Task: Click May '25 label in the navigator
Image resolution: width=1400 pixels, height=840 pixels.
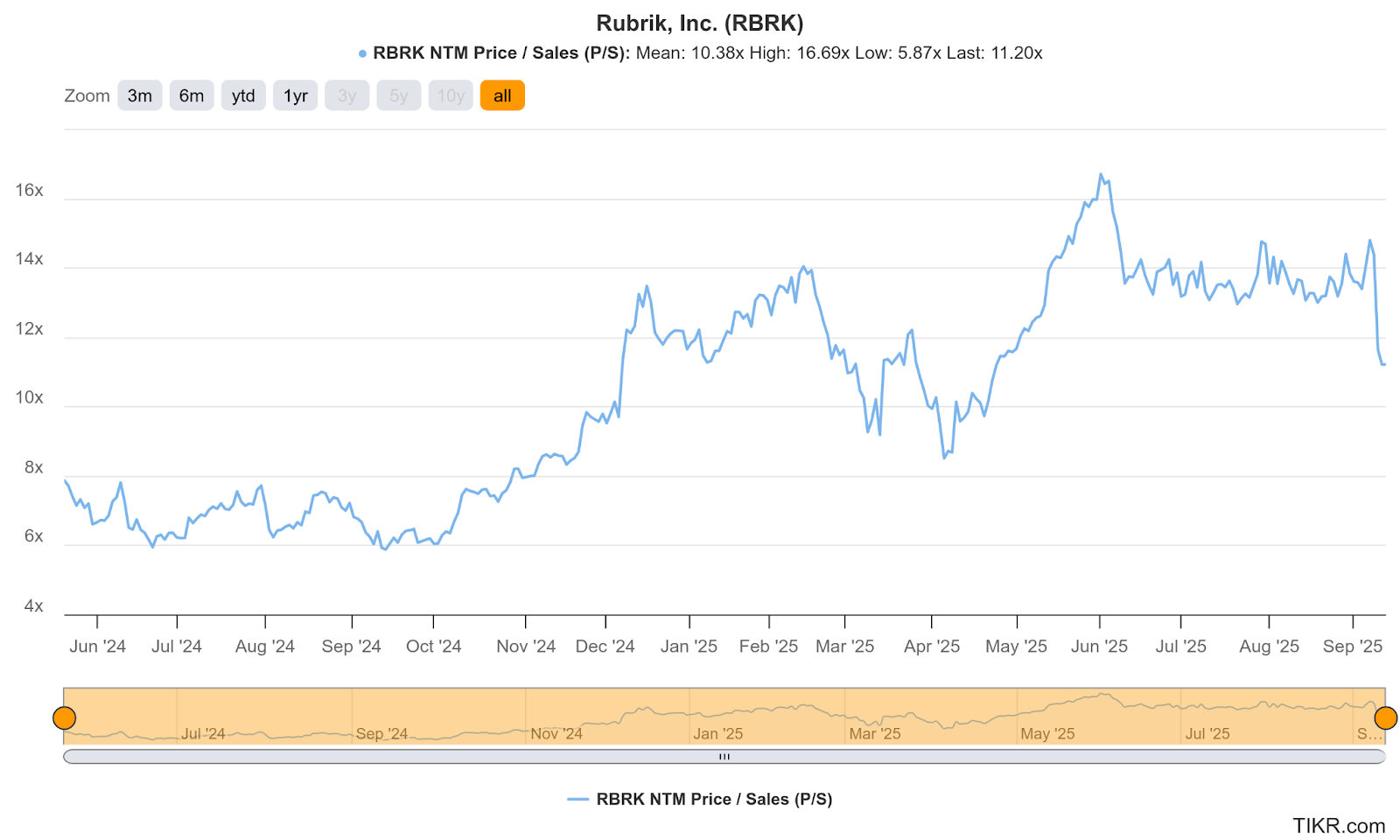Action: (x=1047, y=733)
